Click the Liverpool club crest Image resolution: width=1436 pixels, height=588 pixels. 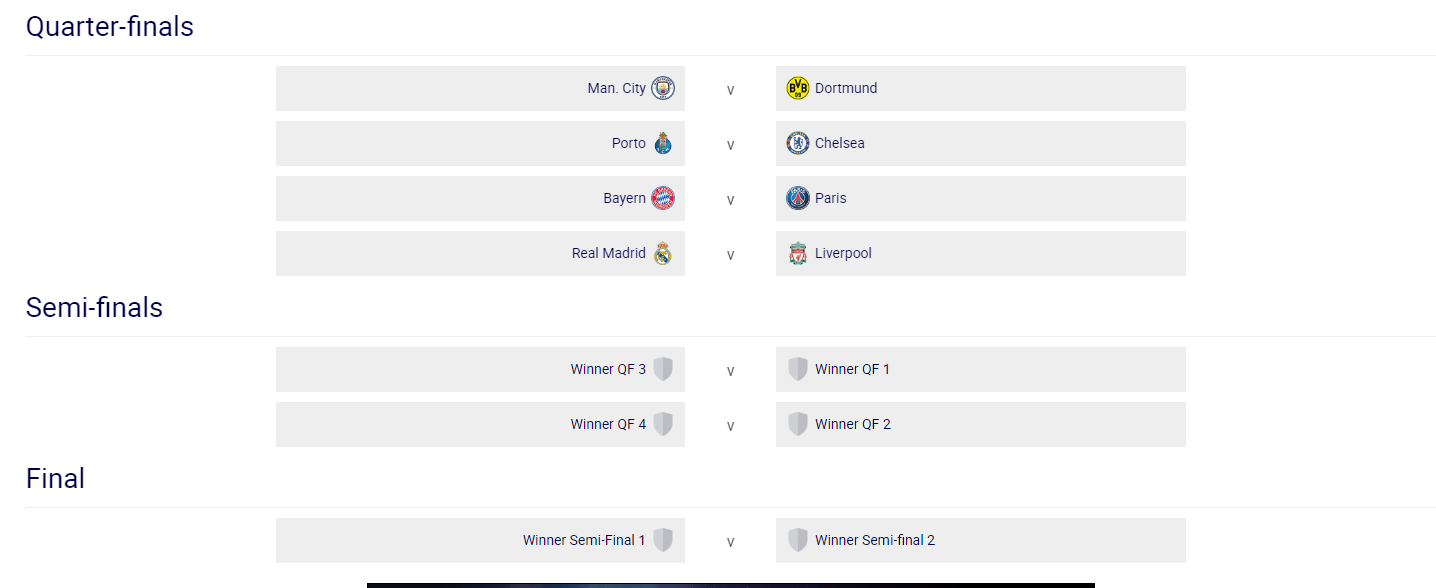pos(797,253)
